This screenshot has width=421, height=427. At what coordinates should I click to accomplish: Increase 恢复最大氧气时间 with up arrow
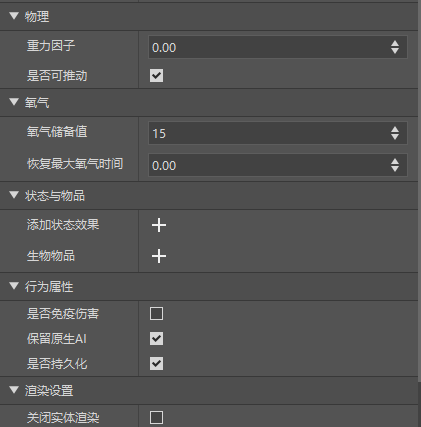tap(395, 162)
